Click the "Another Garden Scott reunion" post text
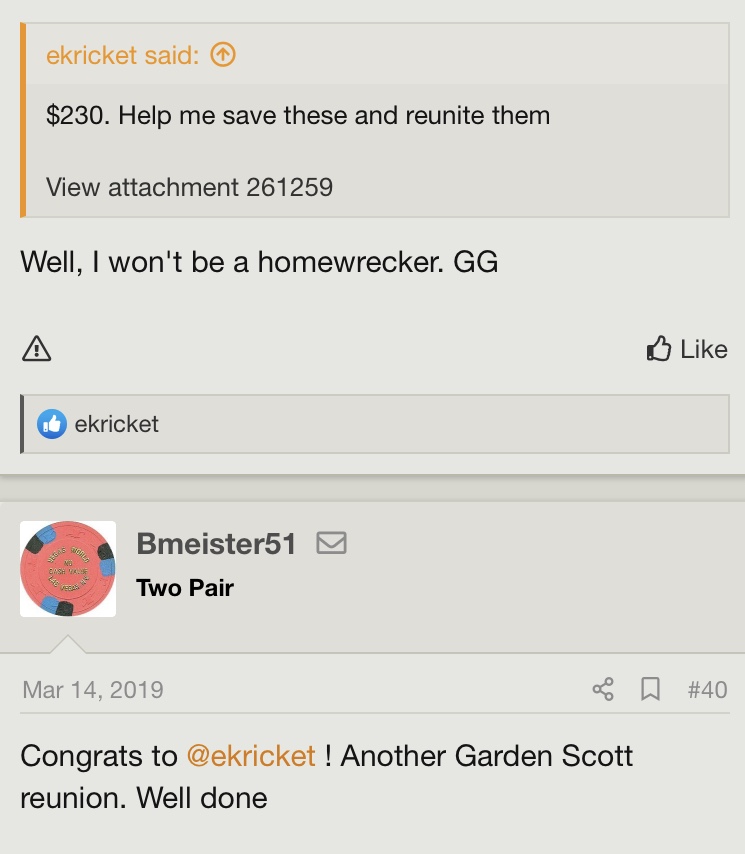Image resolution: width=745 pixels, height=854 pixels. 486,755
